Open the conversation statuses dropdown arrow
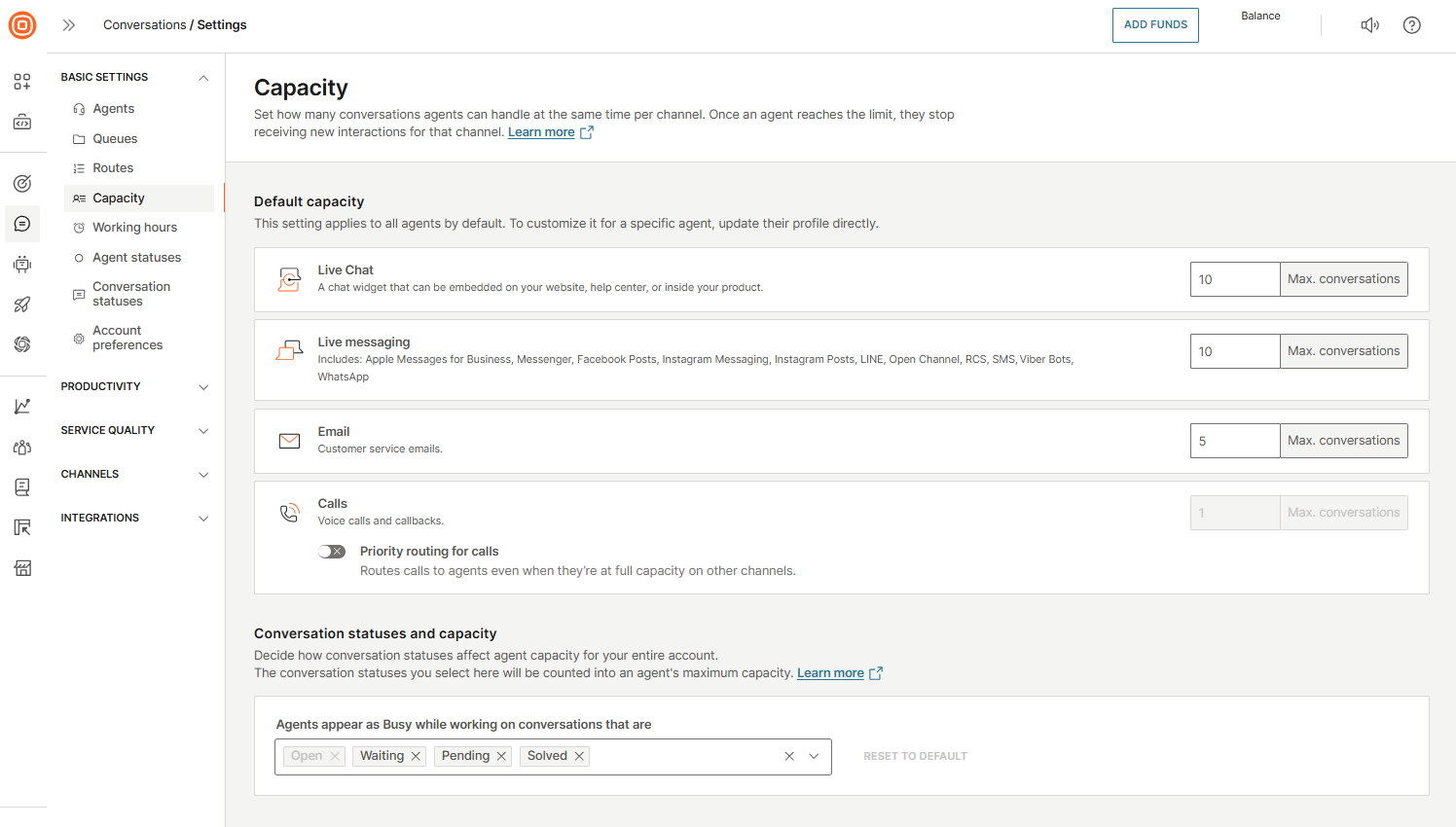The width and height of the screenshot is (1456, 827). pos(814,756)
